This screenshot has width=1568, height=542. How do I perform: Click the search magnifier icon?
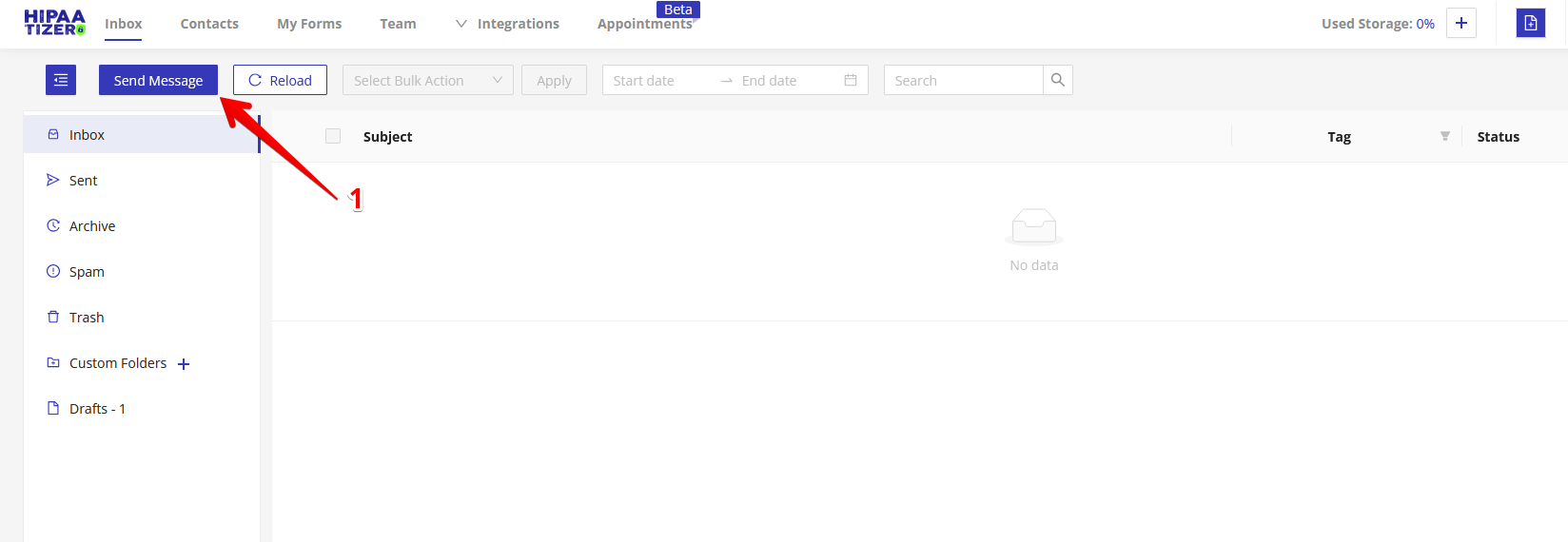[1057, 80]
